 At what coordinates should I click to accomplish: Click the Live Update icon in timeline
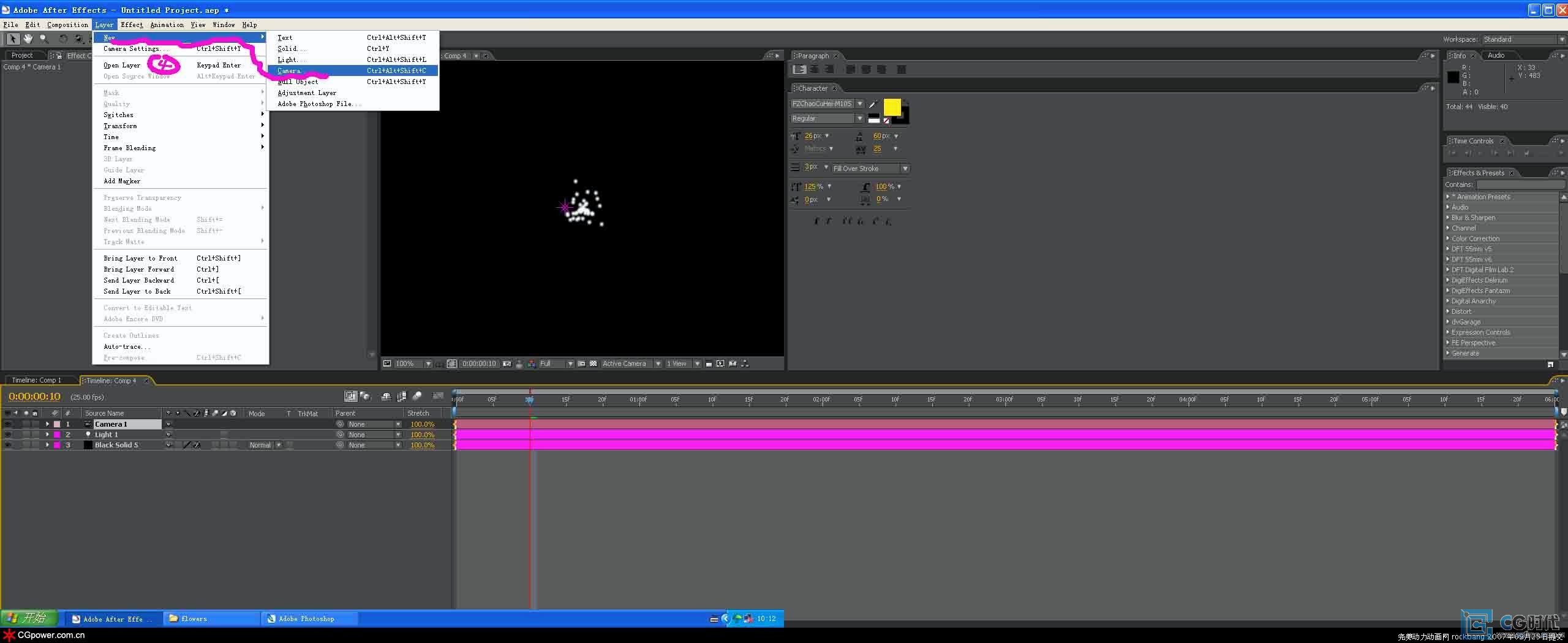350,397
